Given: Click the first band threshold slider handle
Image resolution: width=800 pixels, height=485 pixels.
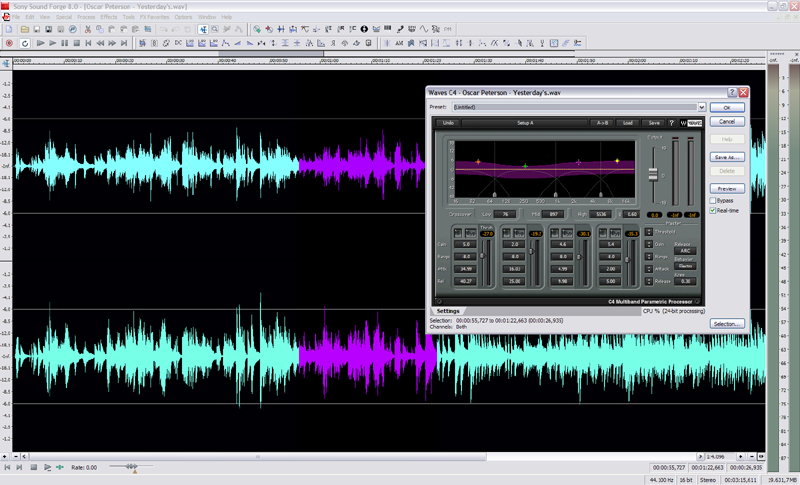Looking at the screenshot, I should click(x=482, y=256).
